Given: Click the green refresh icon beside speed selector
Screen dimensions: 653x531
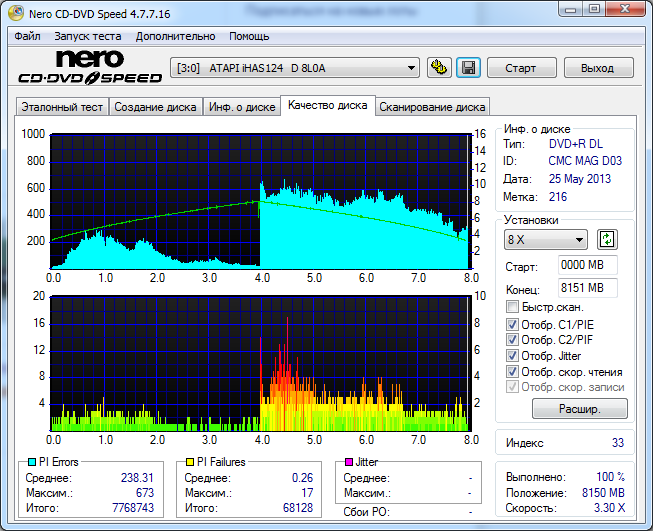Looking at the screenshot, I should point(607,240).
